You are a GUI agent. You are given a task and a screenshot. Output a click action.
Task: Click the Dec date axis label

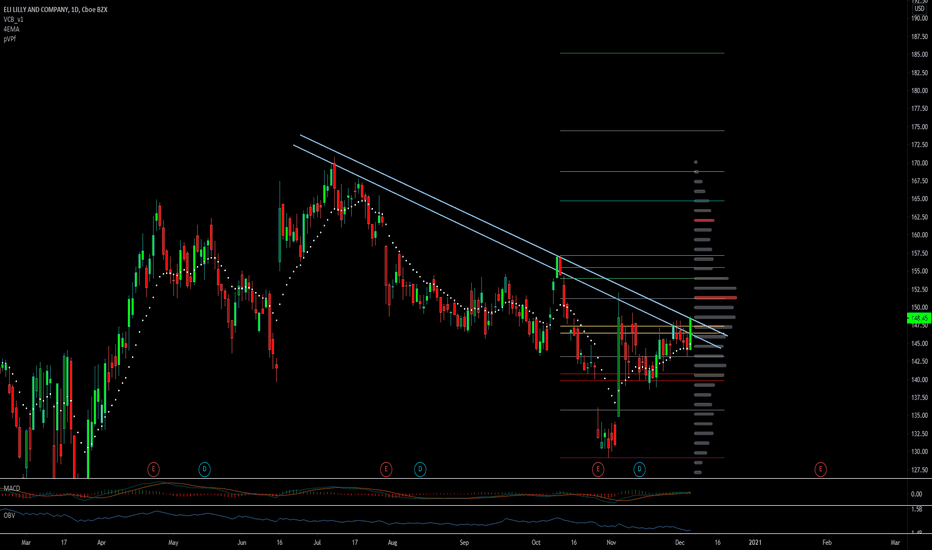pos(680,542)
